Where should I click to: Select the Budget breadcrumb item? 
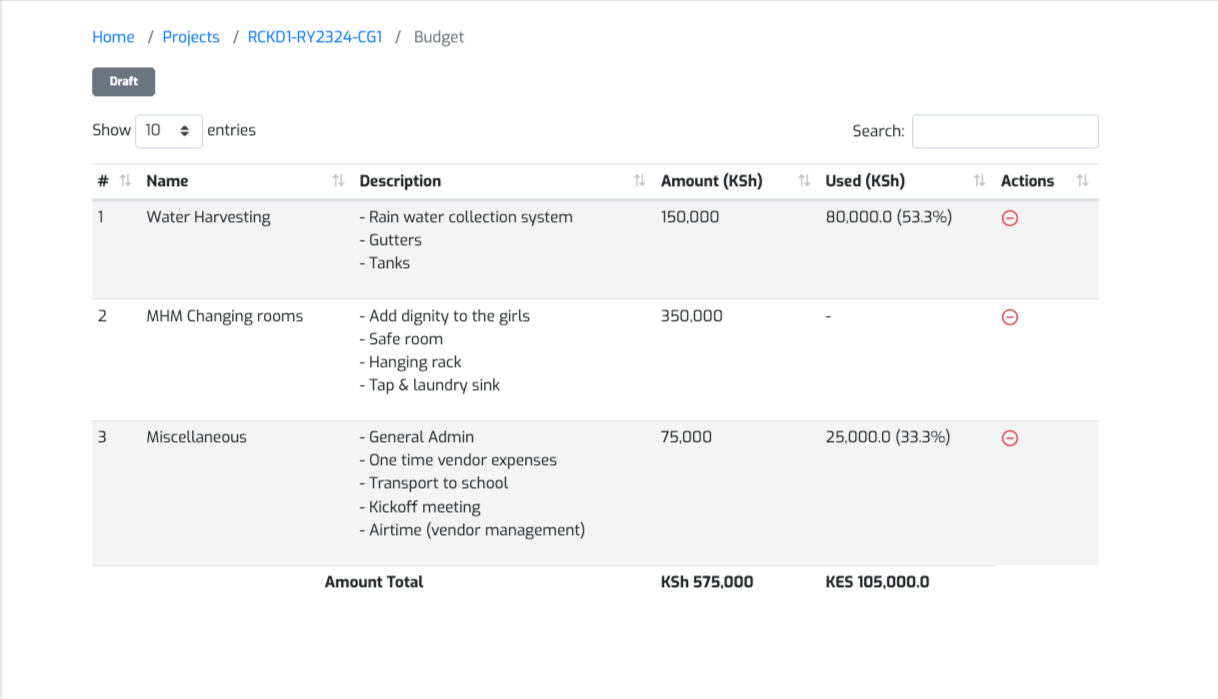tap(438, 37)
